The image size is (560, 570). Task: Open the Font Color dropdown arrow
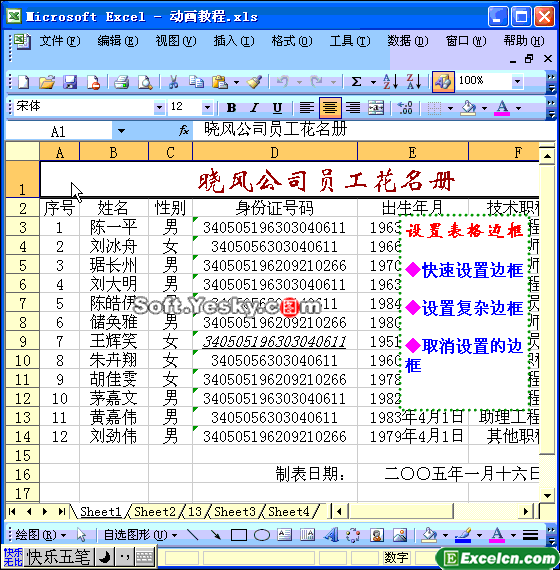519,108
